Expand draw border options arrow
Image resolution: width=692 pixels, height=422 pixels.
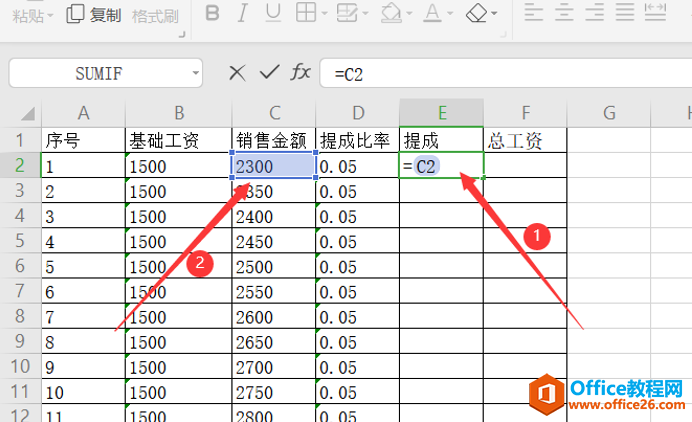(365, 13)
